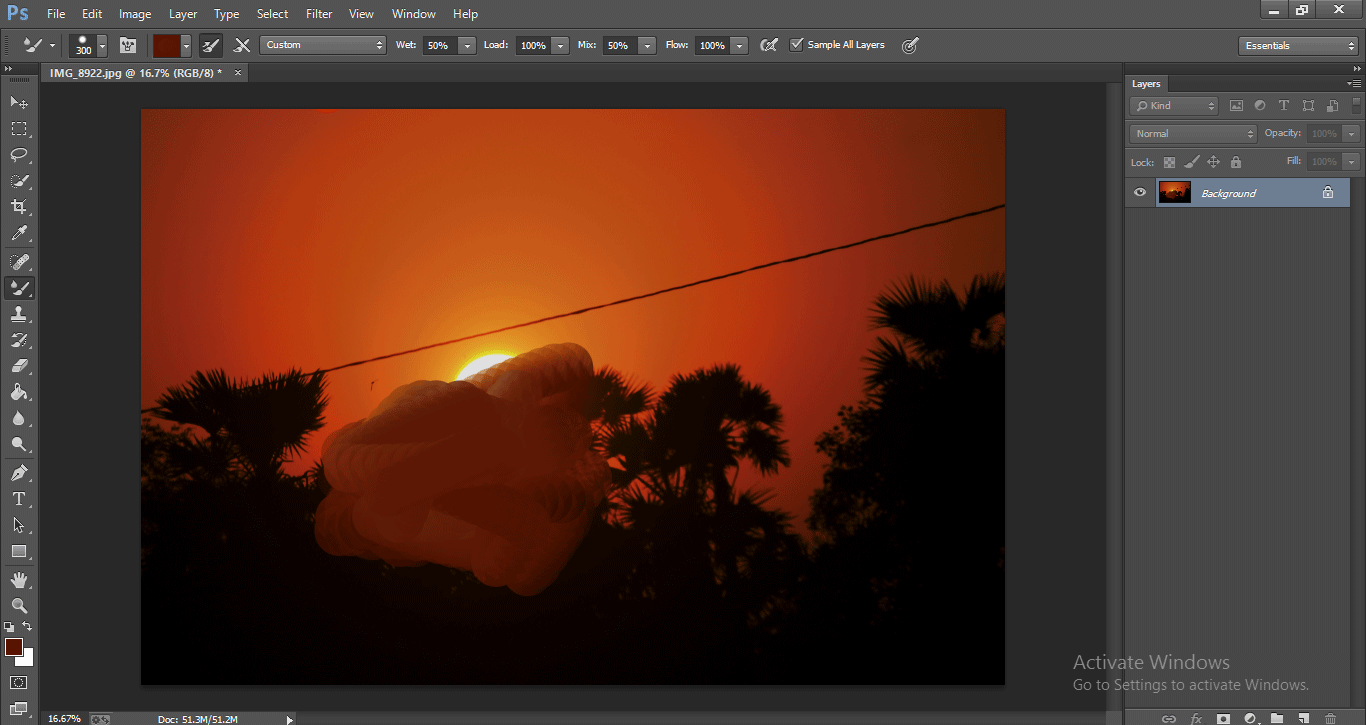Select the Eyedropper tool
Image resolution: width=1366 pixels, height=725 pixels.
coord(19,233)
